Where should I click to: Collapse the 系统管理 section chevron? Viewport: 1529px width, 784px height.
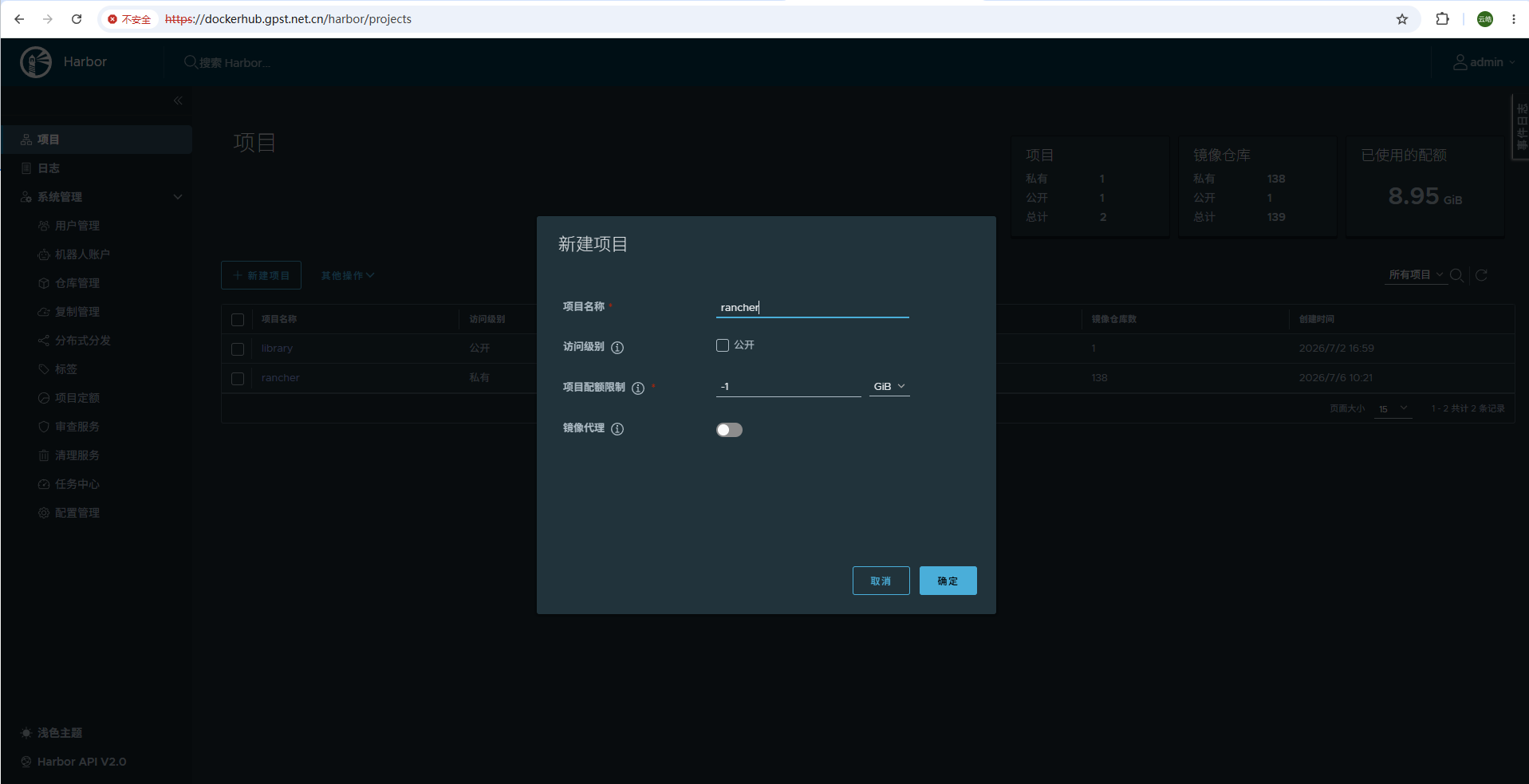point(178,197)
